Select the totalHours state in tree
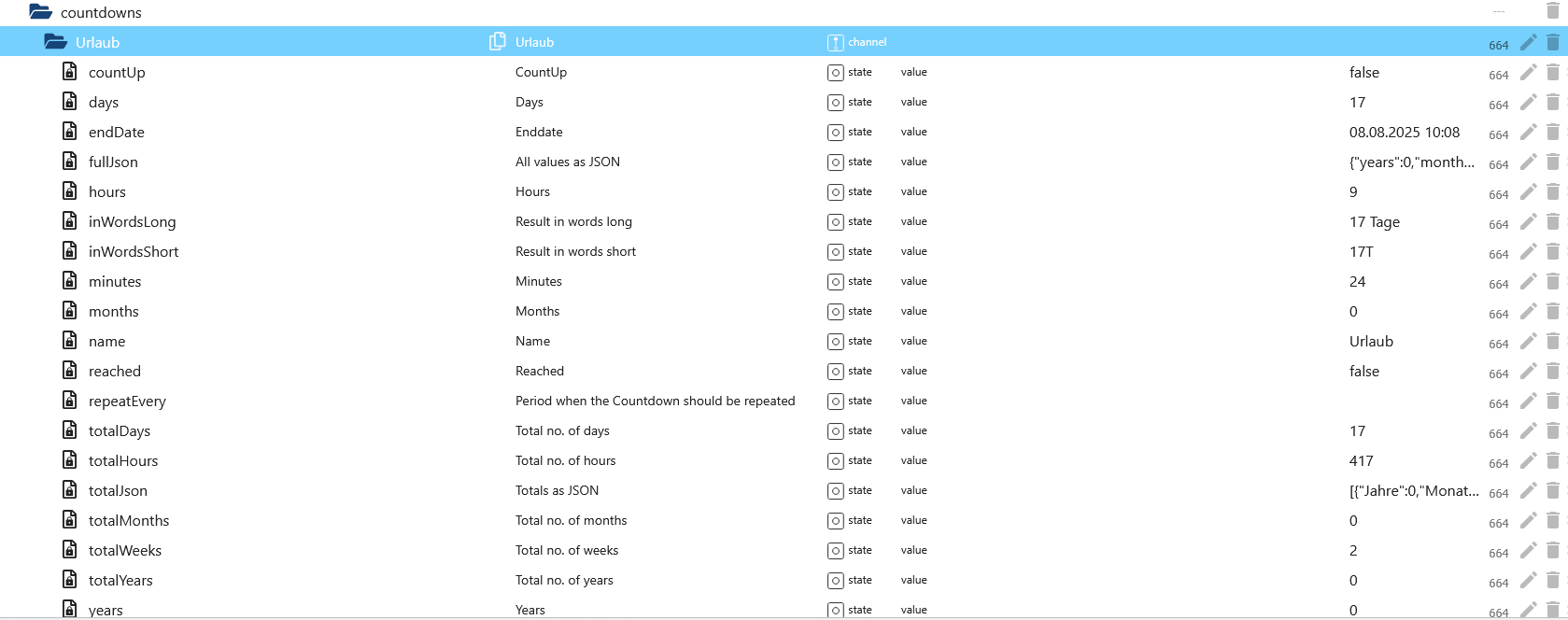The width and height of the screenshot is (1568, 620). [x=123, y=460]
